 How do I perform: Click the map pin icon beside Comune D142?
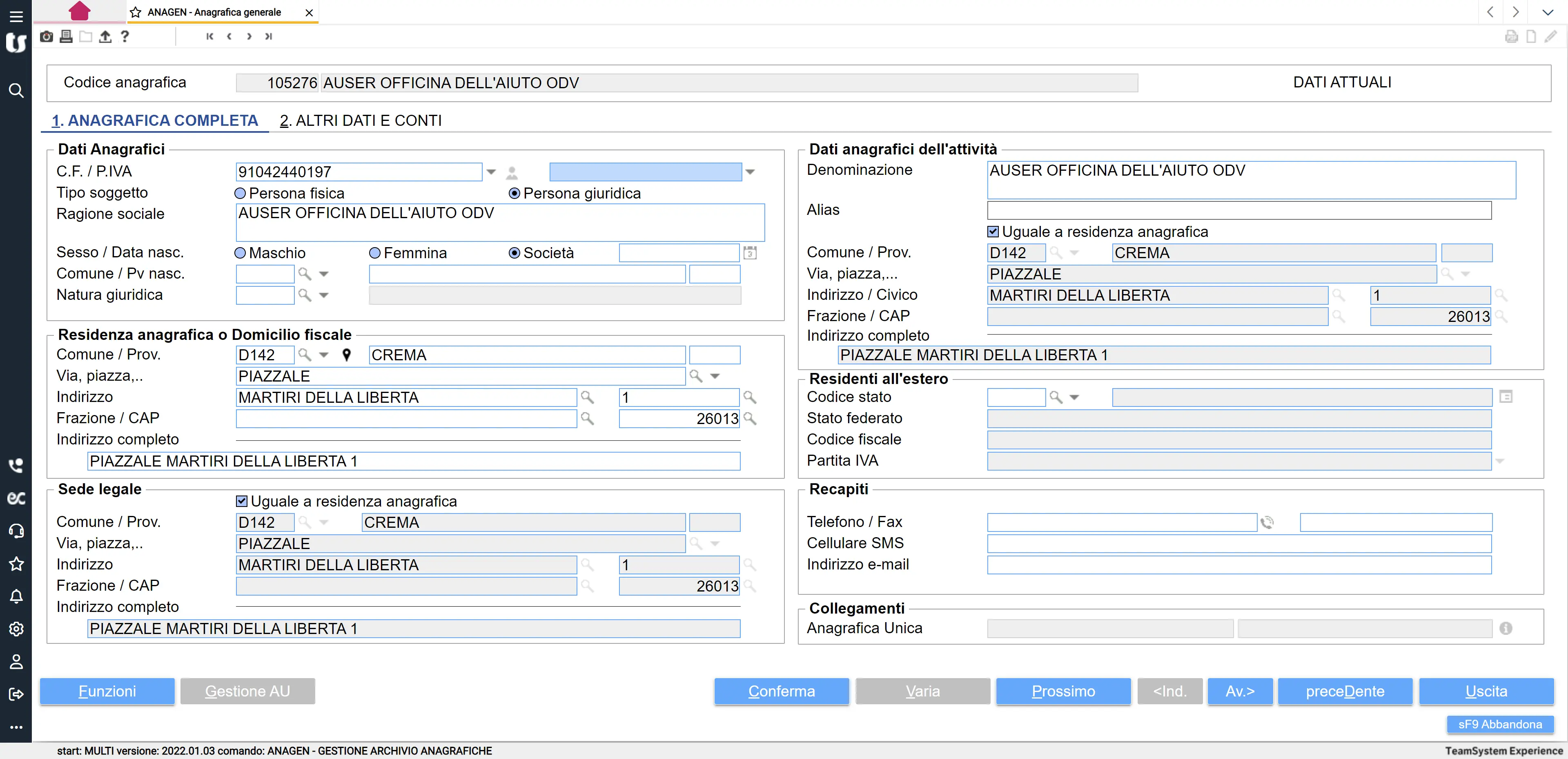[x=346, y=355]
